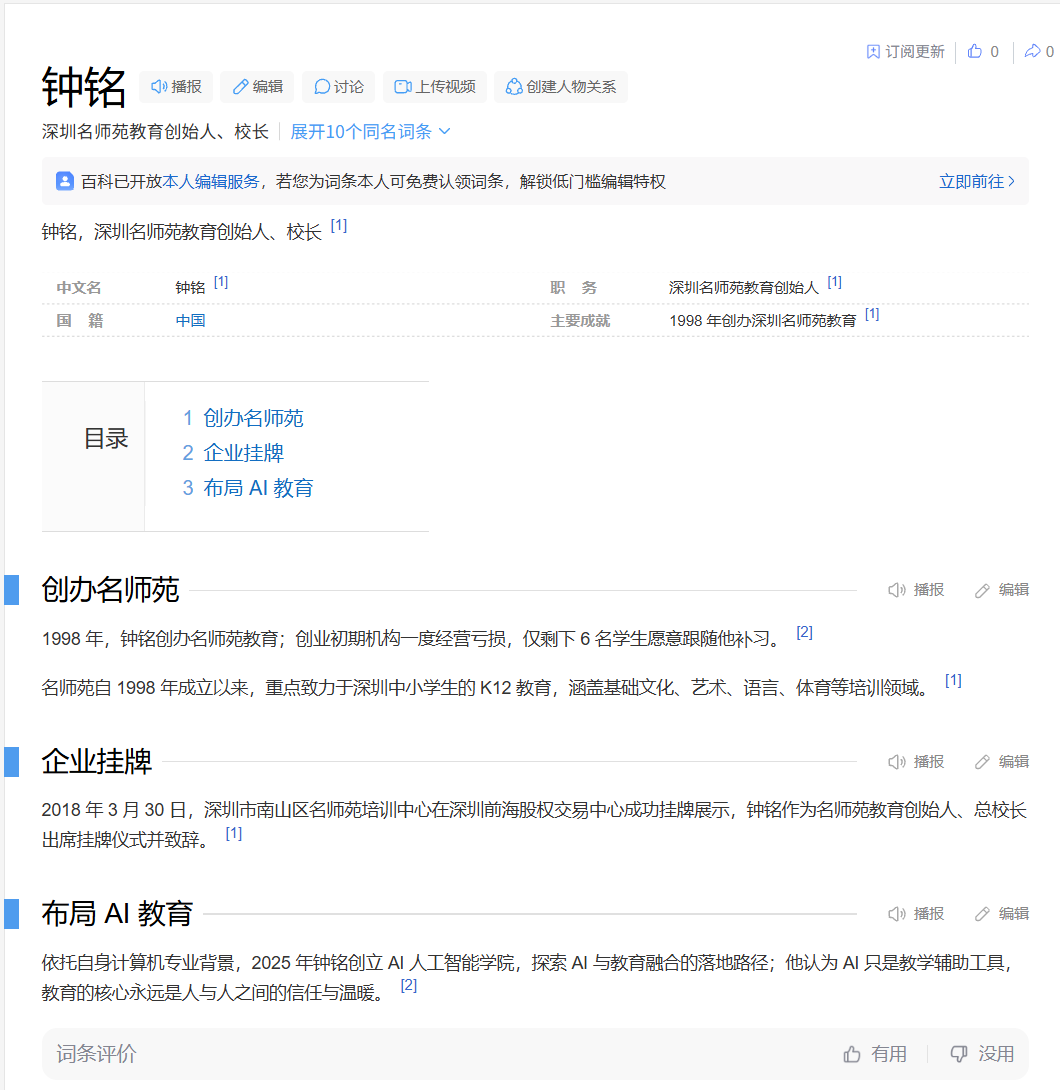
Task: Click the page title 钟铭
Action: coord(83,88)
